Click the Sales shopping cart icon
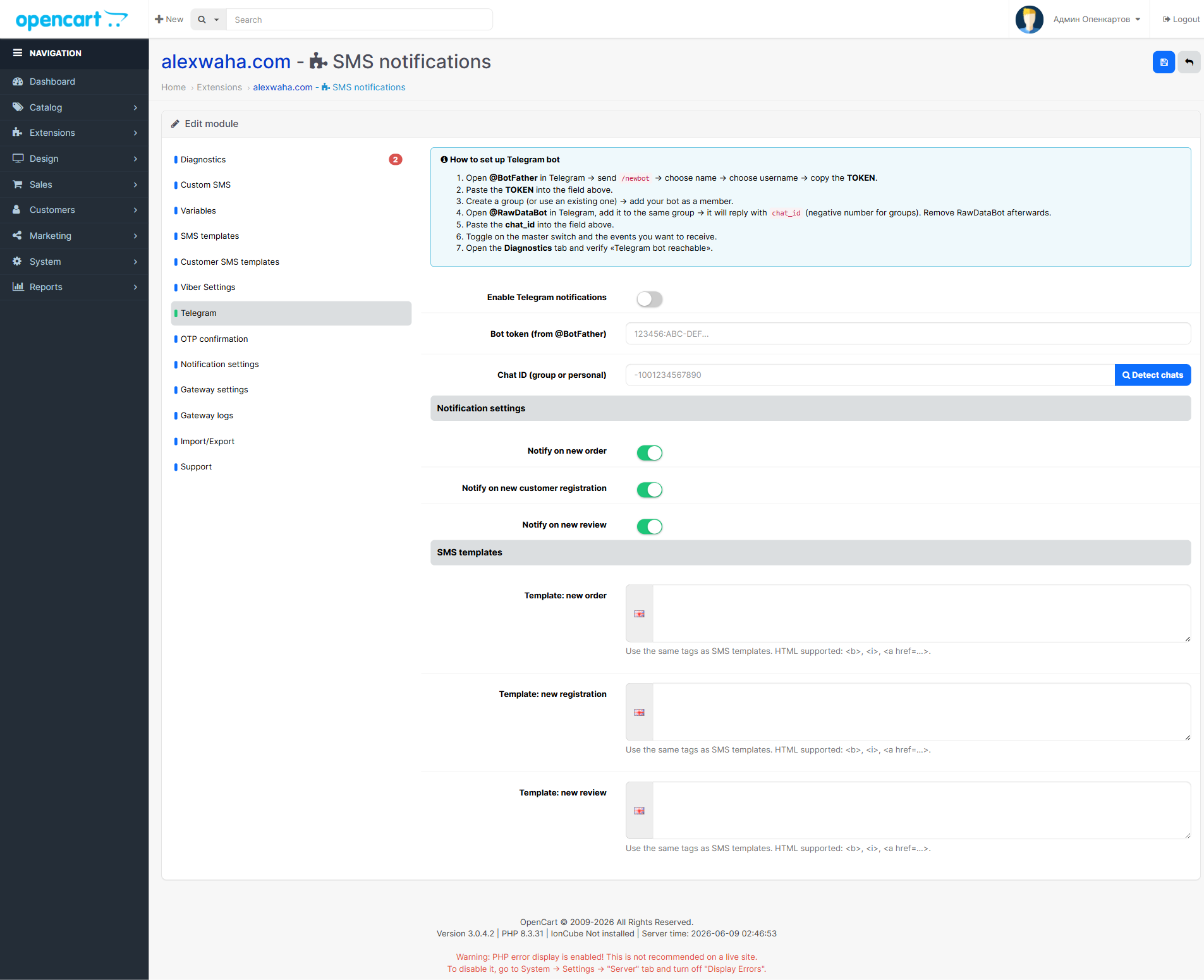The height and width of the screenshot is (980, 1204). [x=18, y=185]
